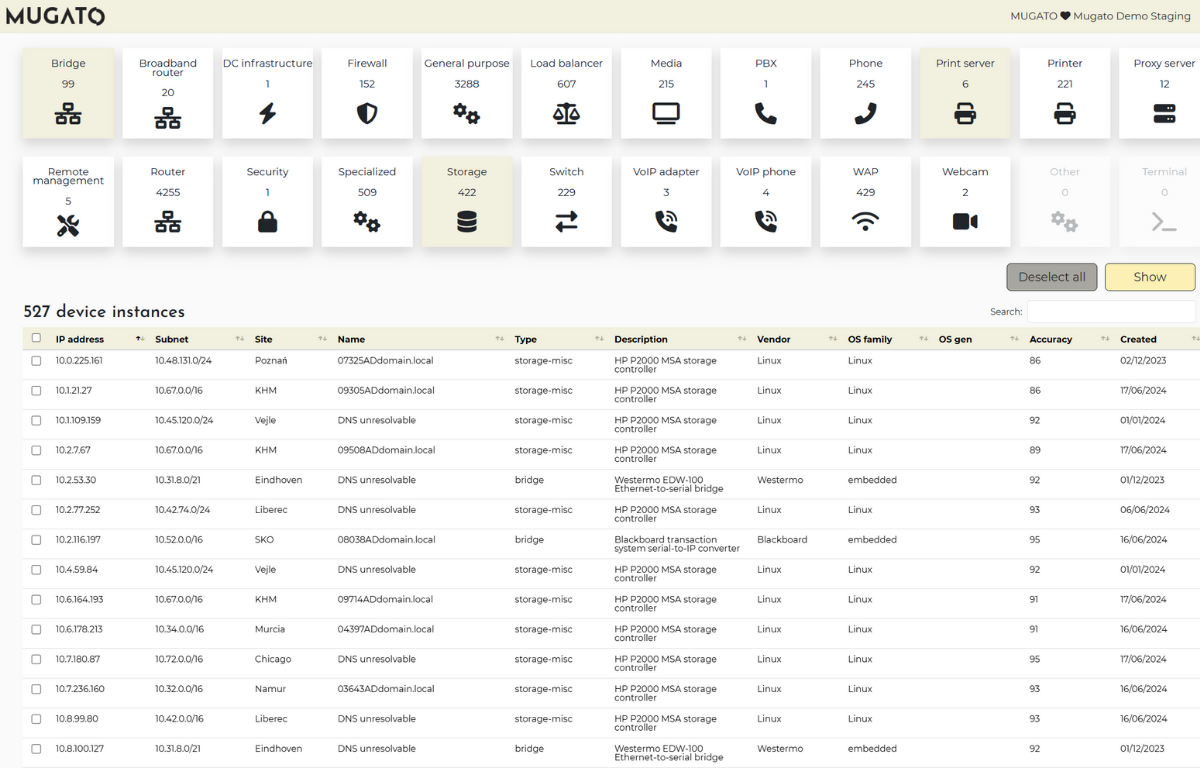The height and width of the screenshot is (768, 1200).
Task: Click the Deselect all button
Action: click(1051, 277)
